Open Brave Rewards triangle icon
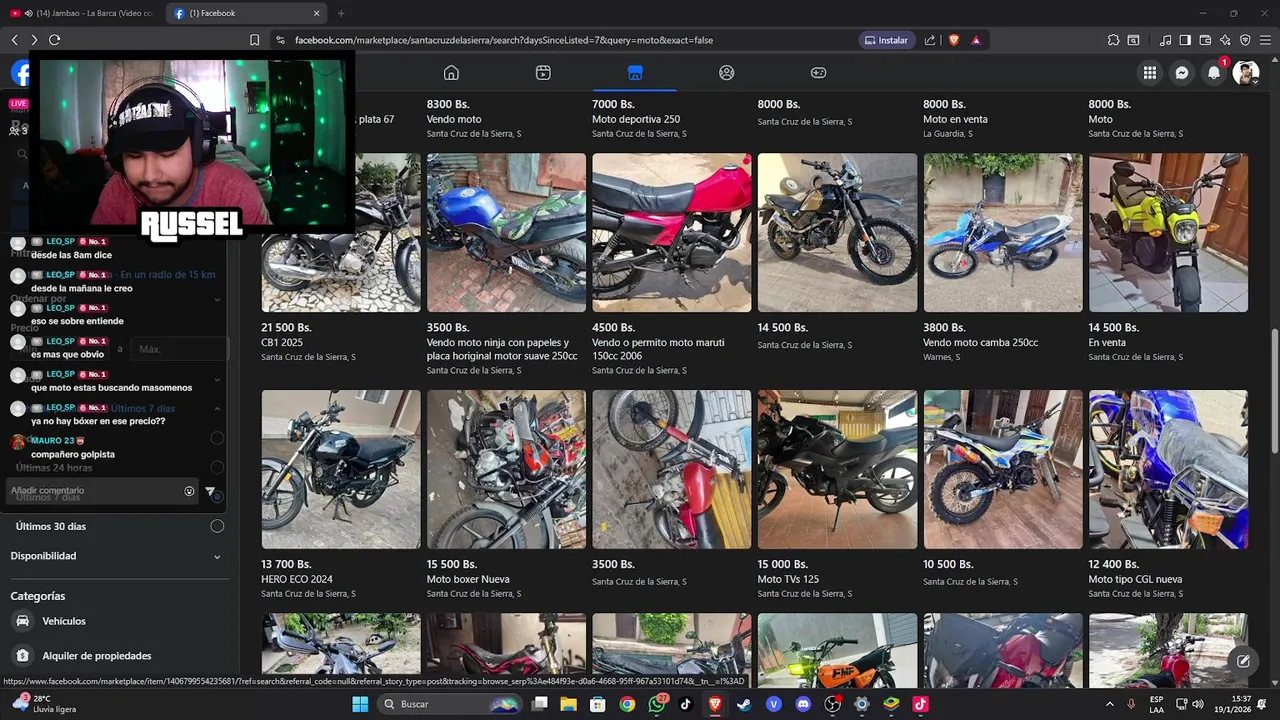This screenshot has height=720, width=1280. coord(976,40)
